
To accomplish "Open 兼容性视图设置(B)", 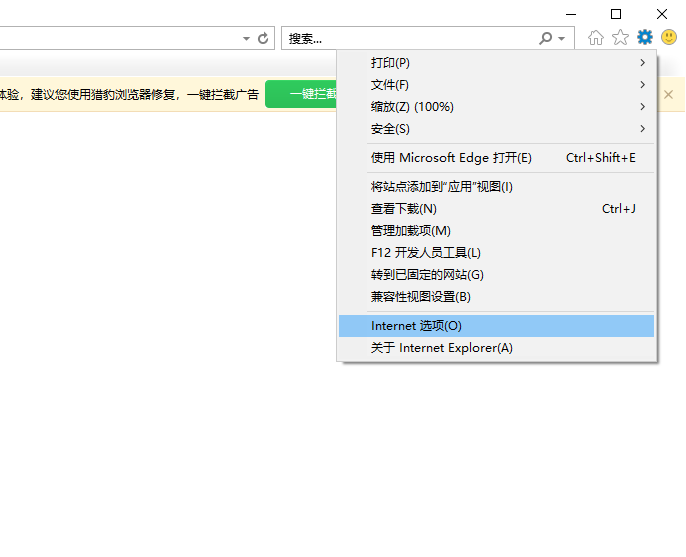I will [x=497, y=297].
